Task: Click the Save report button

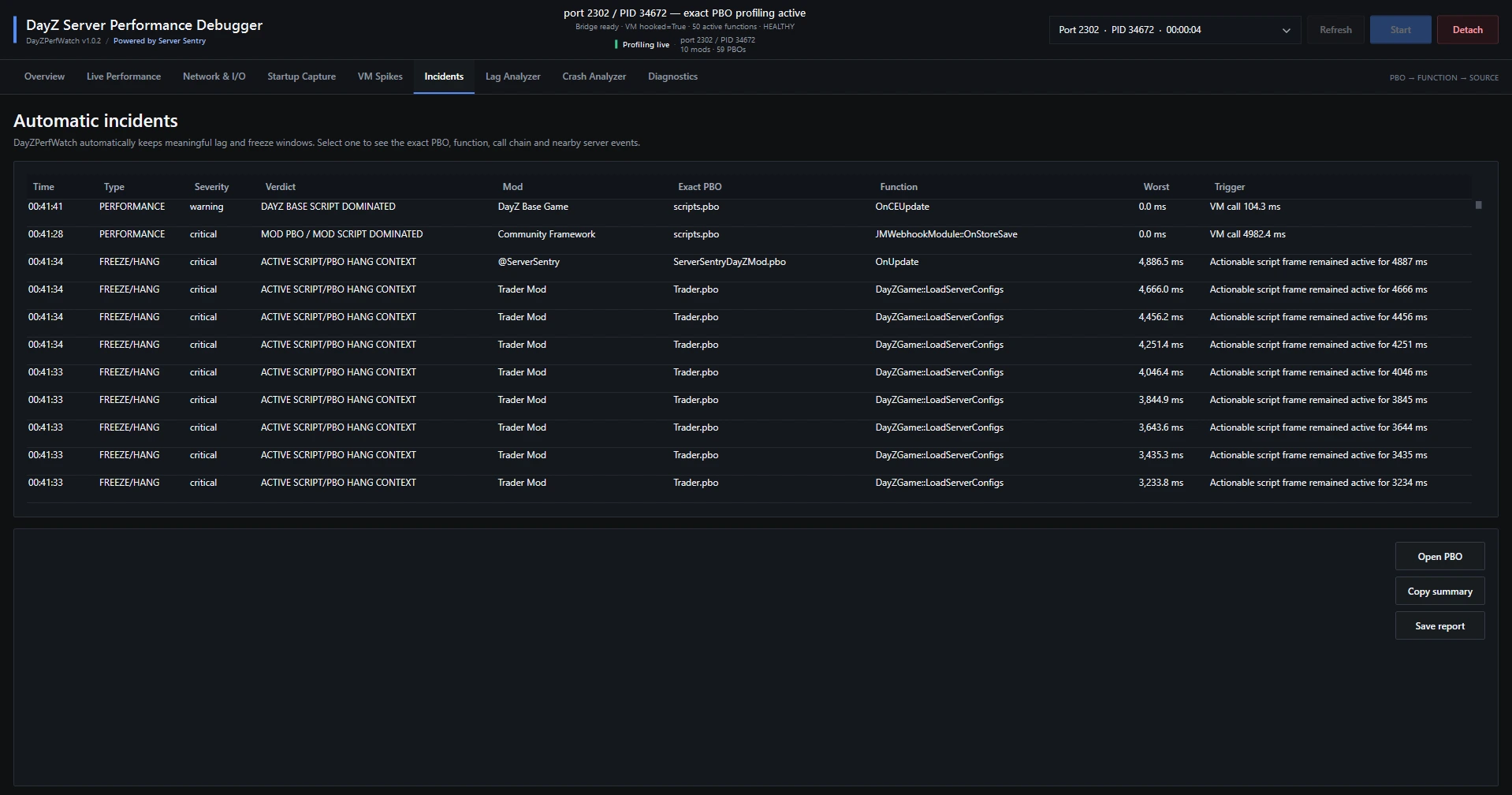Action: click(x=1439, y=625)
